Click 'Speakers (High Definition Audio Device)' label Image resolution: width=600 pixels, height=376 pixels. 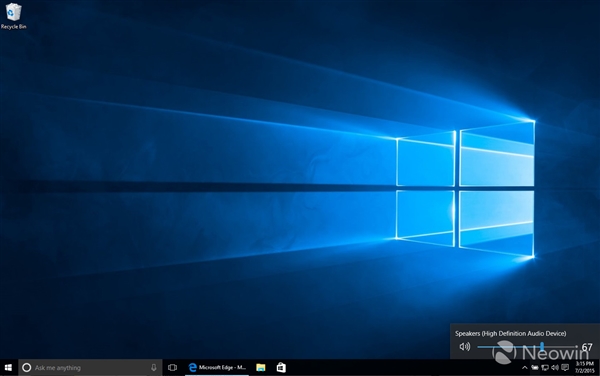(510, 334)
